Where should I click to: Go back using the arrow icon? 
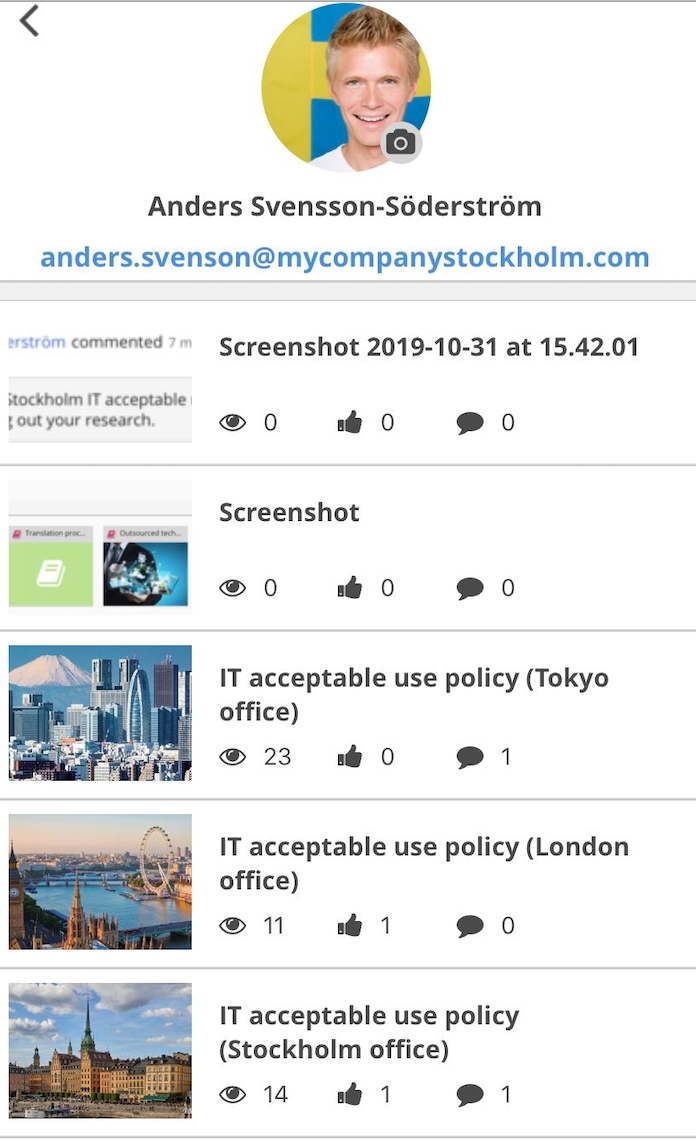tap(29, 21)
